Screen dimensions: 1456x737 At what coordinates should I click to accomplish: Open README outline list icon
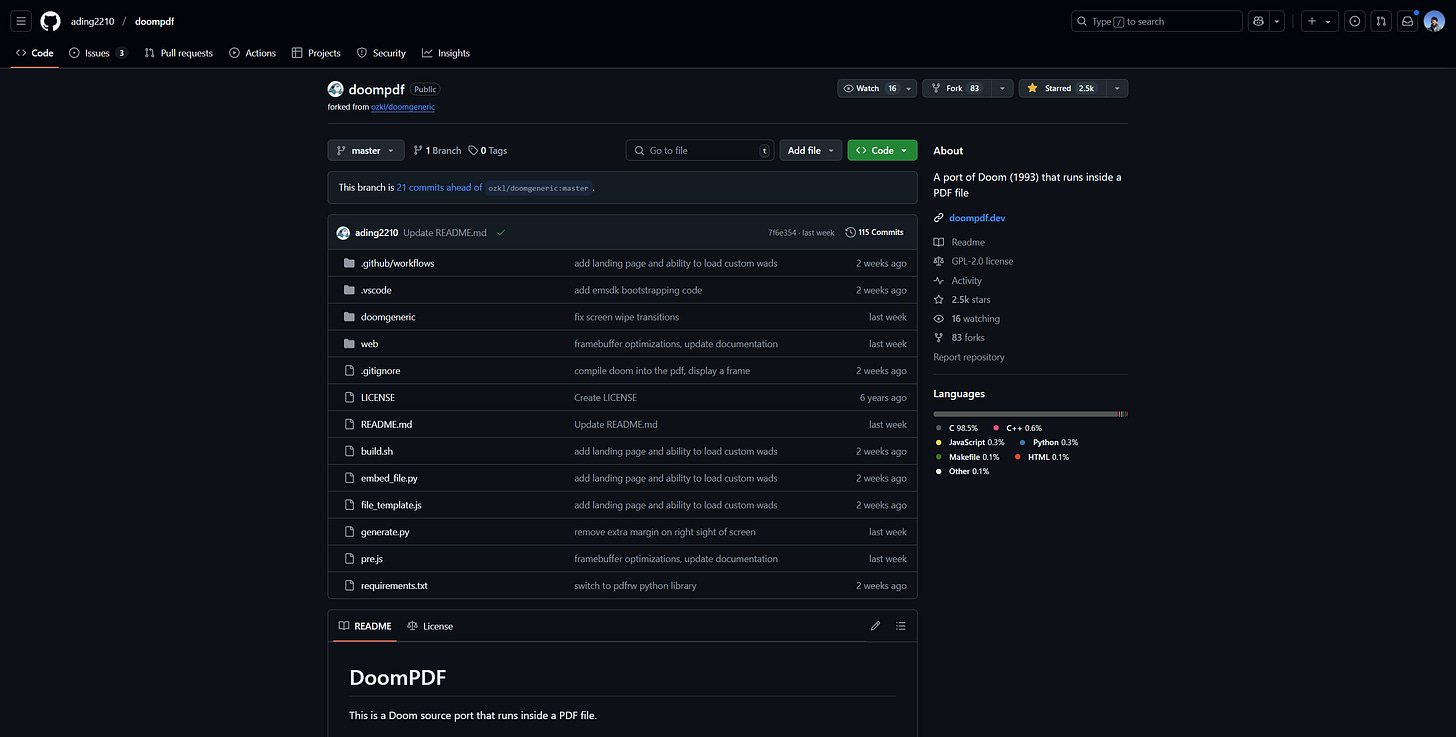pos(901,626)
